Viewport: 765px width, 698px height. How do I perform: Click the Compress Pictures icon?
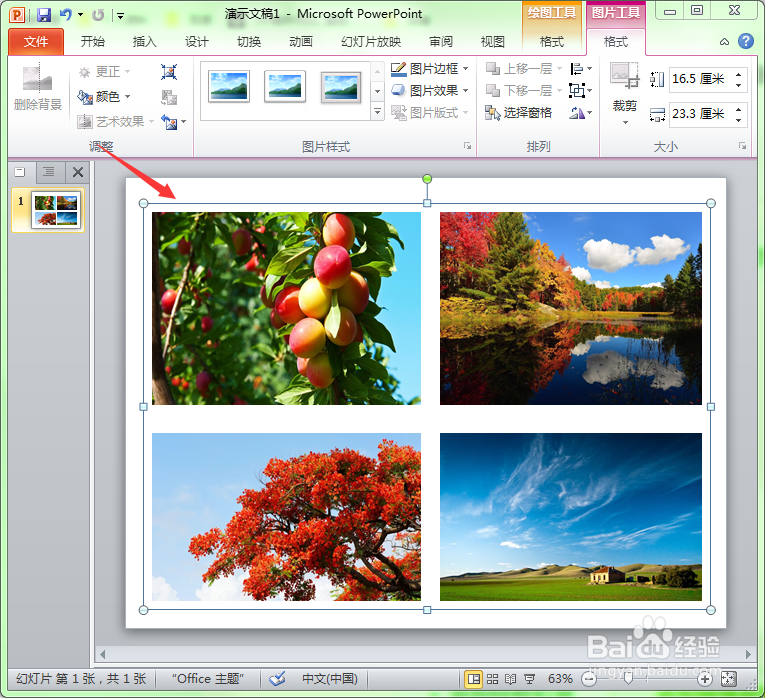[x=169, y=72]
